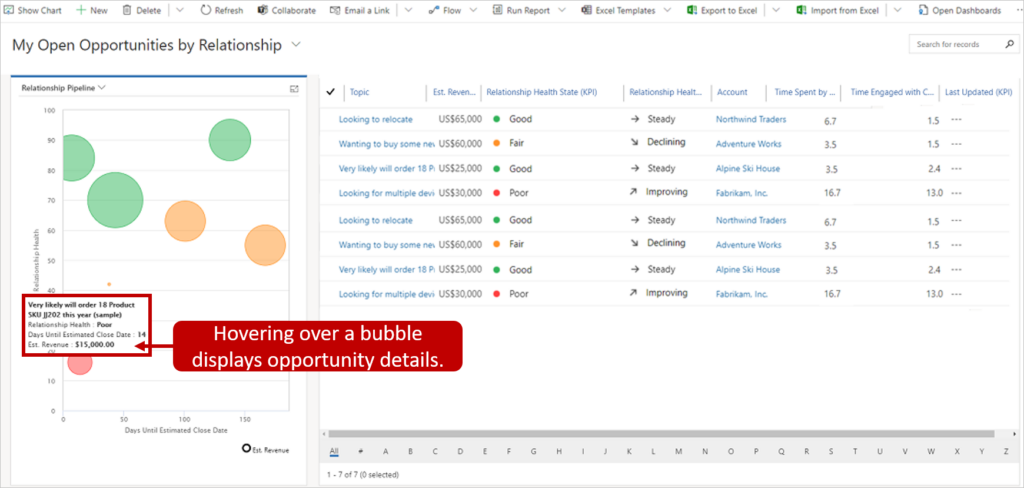Open the first Adventure Works account link

pyautogui.click(x=748, y=144)
